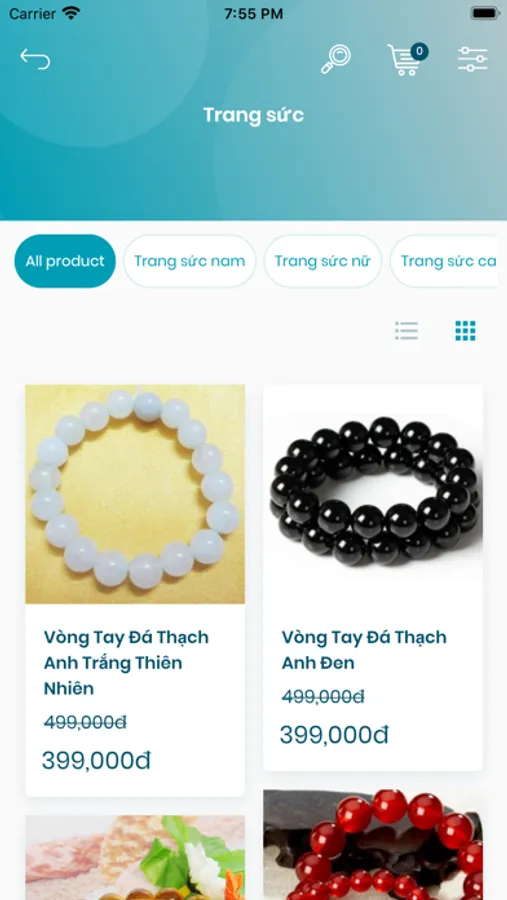Open the bottom-left partially visible product photo
Image resolution: width=507 pixels, height=900 pixels.
[x=135, y=858]
